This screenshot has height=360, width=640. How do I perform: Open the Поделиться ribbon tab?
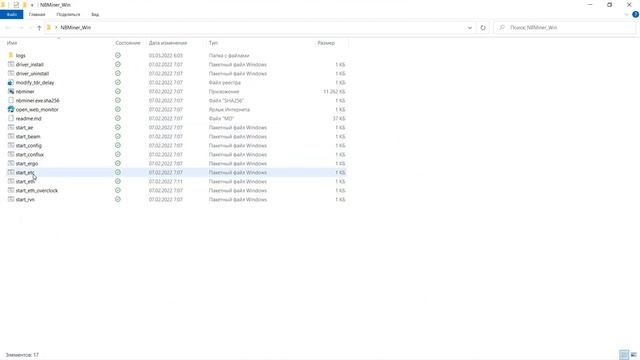pos(68,14)
